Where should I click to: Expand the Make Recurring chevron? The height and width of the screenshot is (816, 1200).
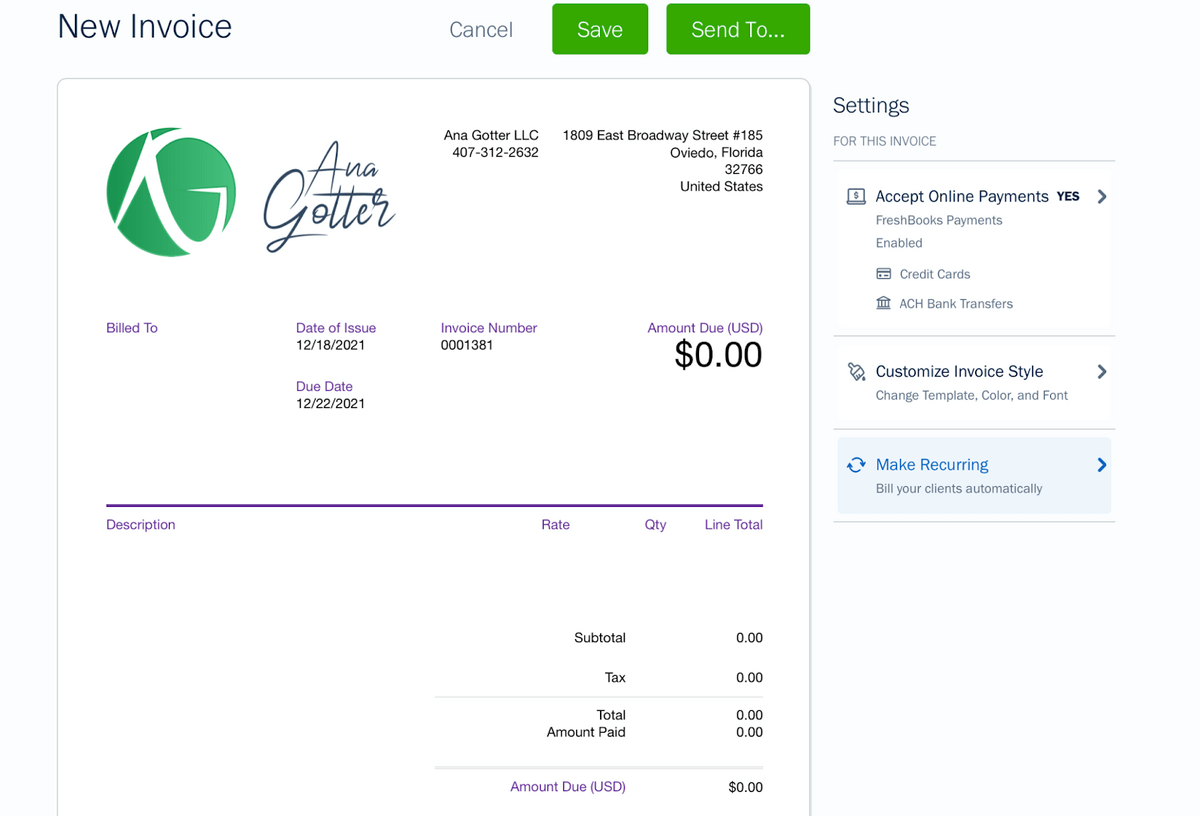click(1101, 465)
